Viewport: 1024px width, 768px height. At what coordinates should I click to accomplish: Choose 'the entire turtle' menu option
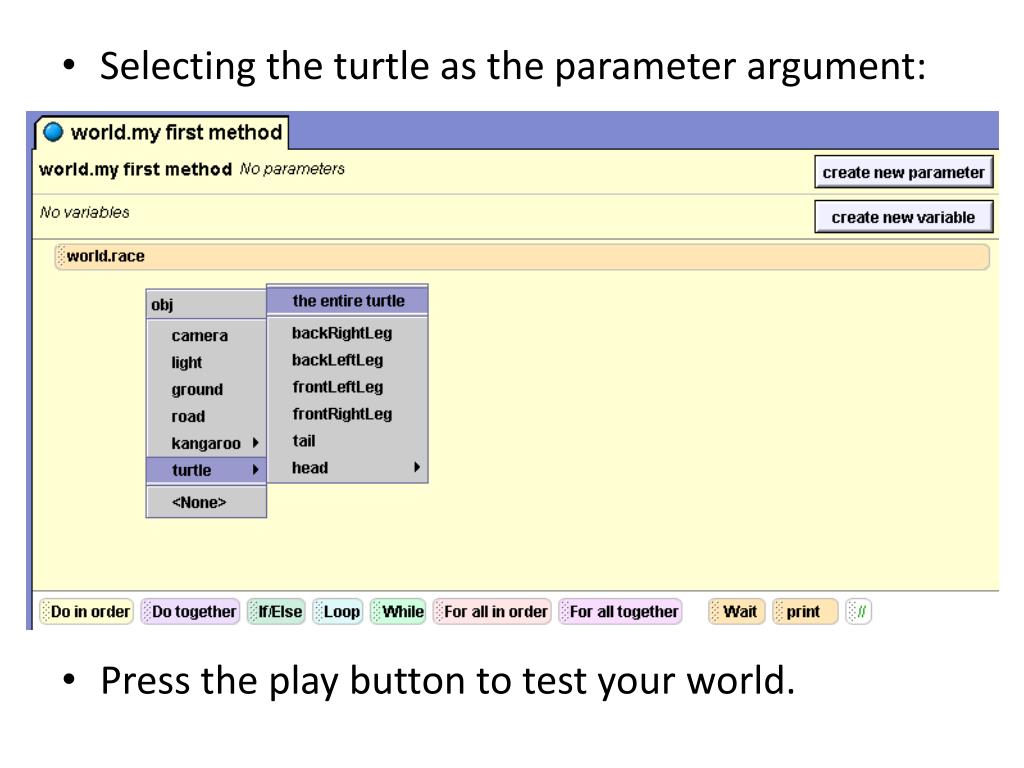tap(347, 300)
